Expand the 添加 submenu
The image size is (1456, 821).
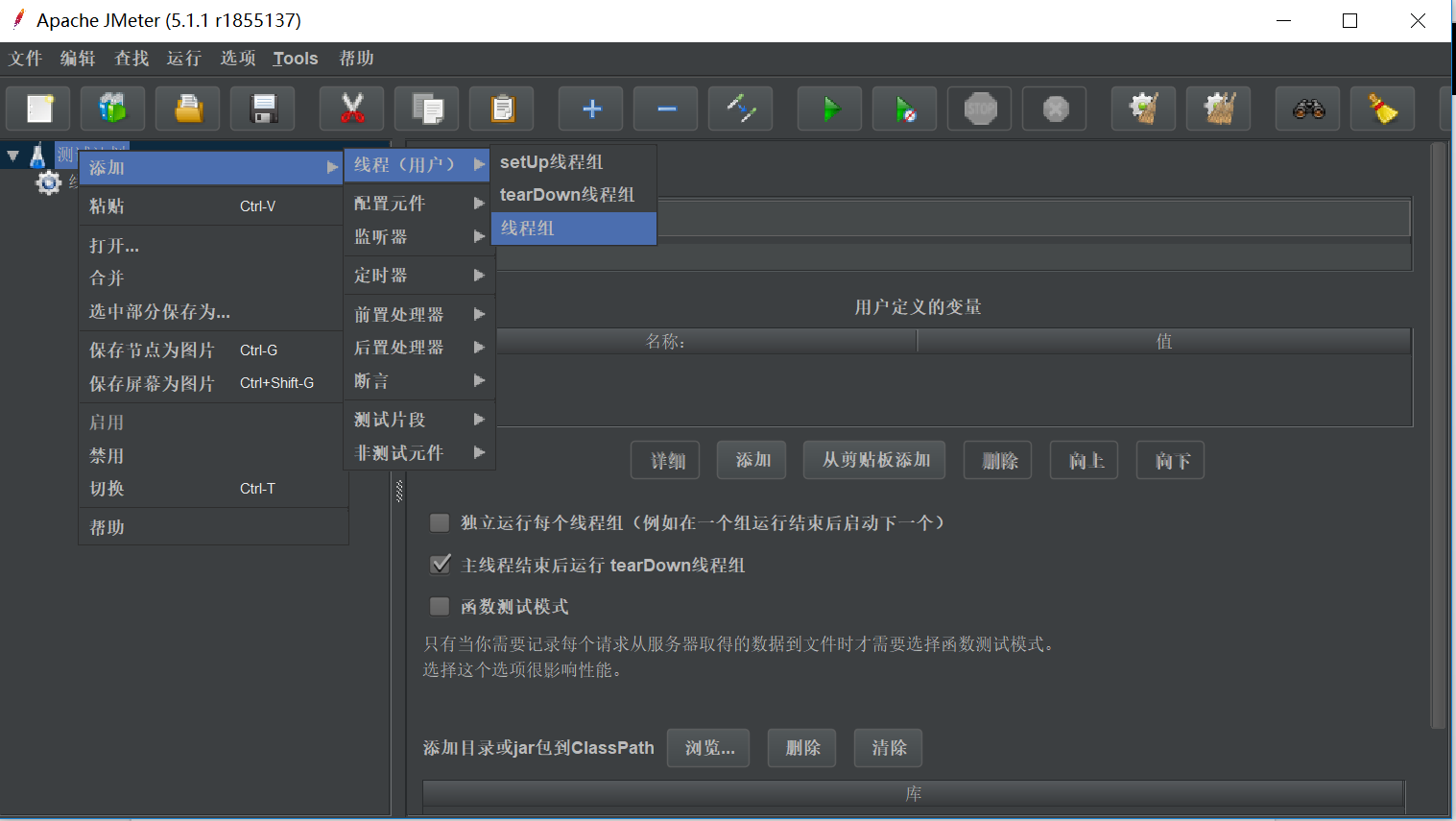213,167
